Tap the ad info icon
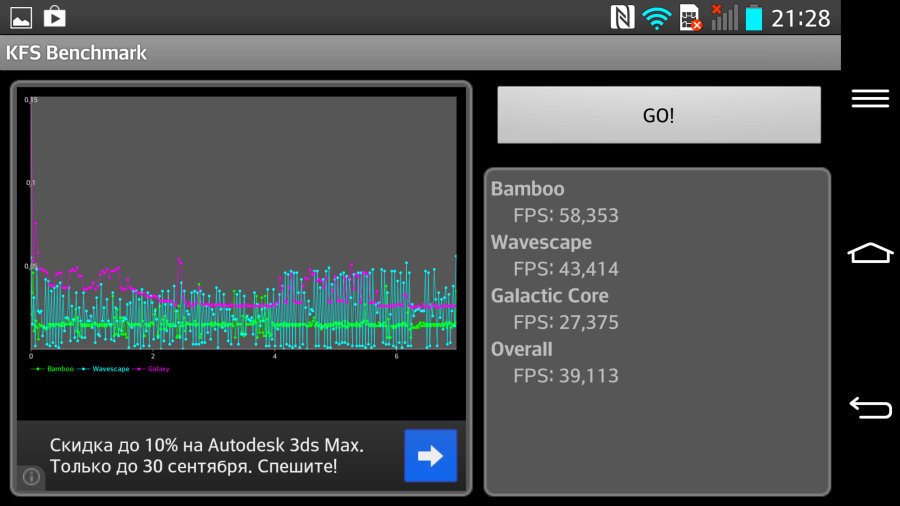 click(x=31, y=477)
